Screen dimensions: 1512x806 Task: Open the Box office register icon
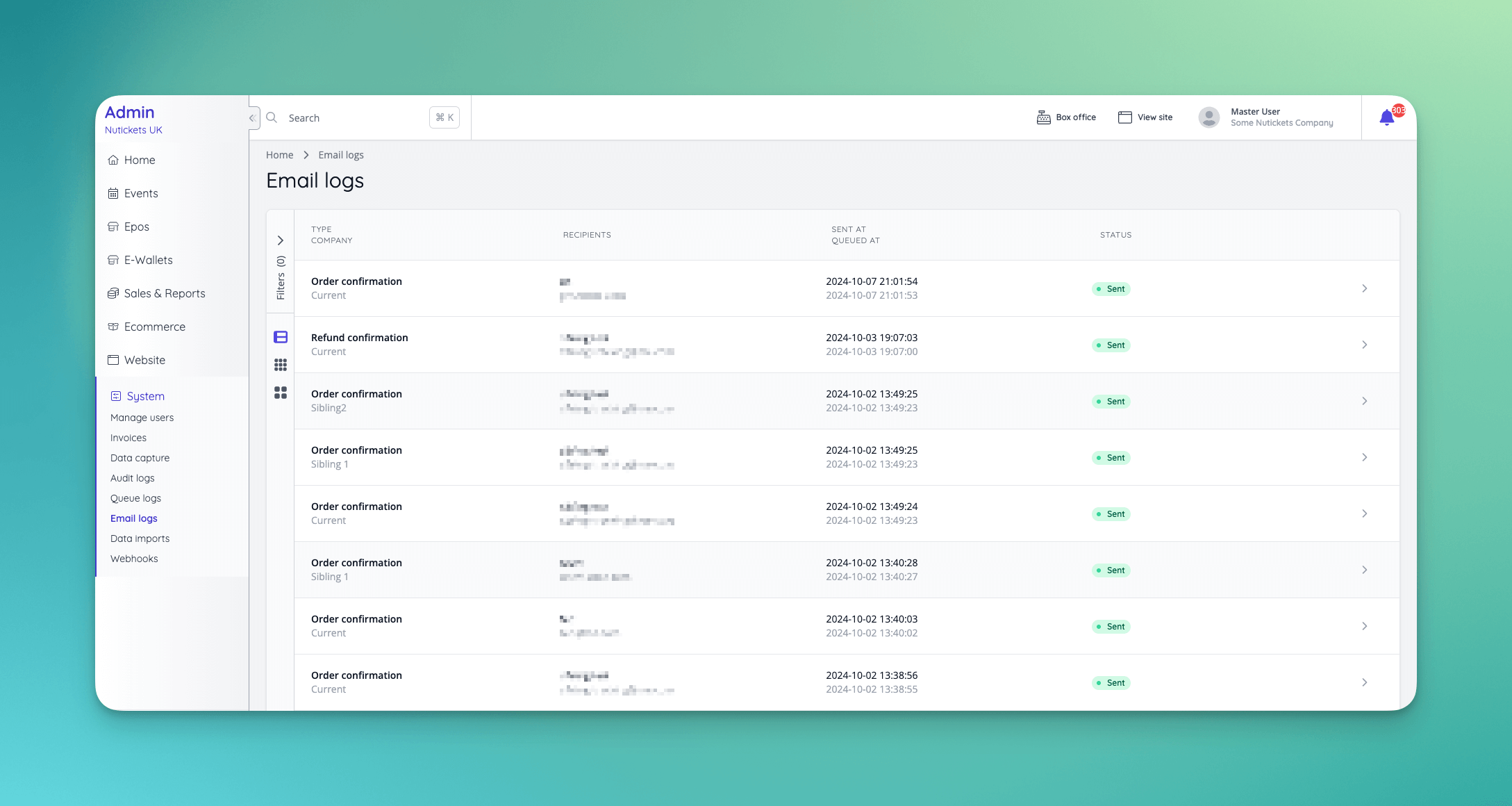(x=1043, y=117)
